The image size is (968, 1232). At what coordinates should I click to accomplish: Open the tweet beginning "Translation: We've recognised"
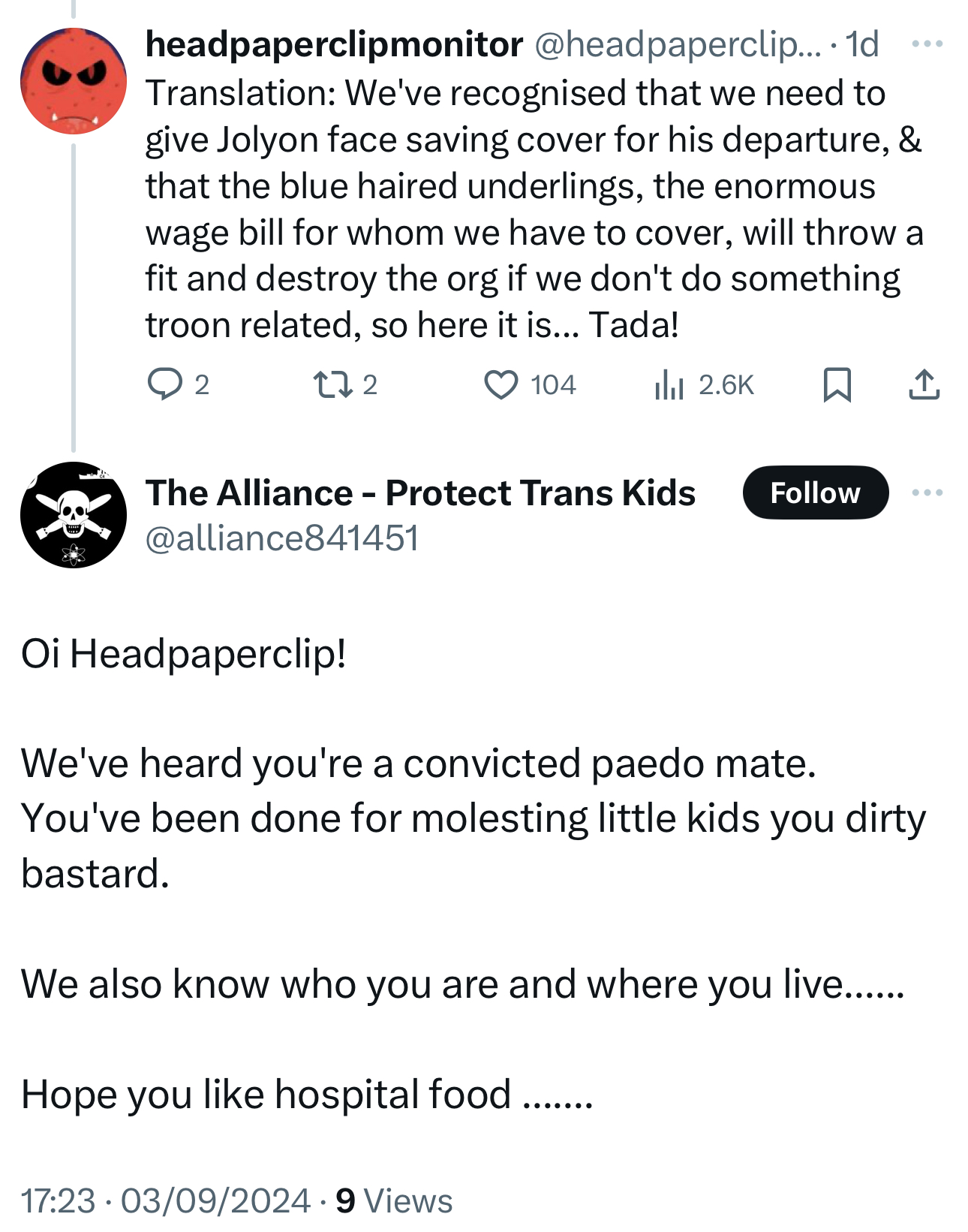tap(525, 209)
